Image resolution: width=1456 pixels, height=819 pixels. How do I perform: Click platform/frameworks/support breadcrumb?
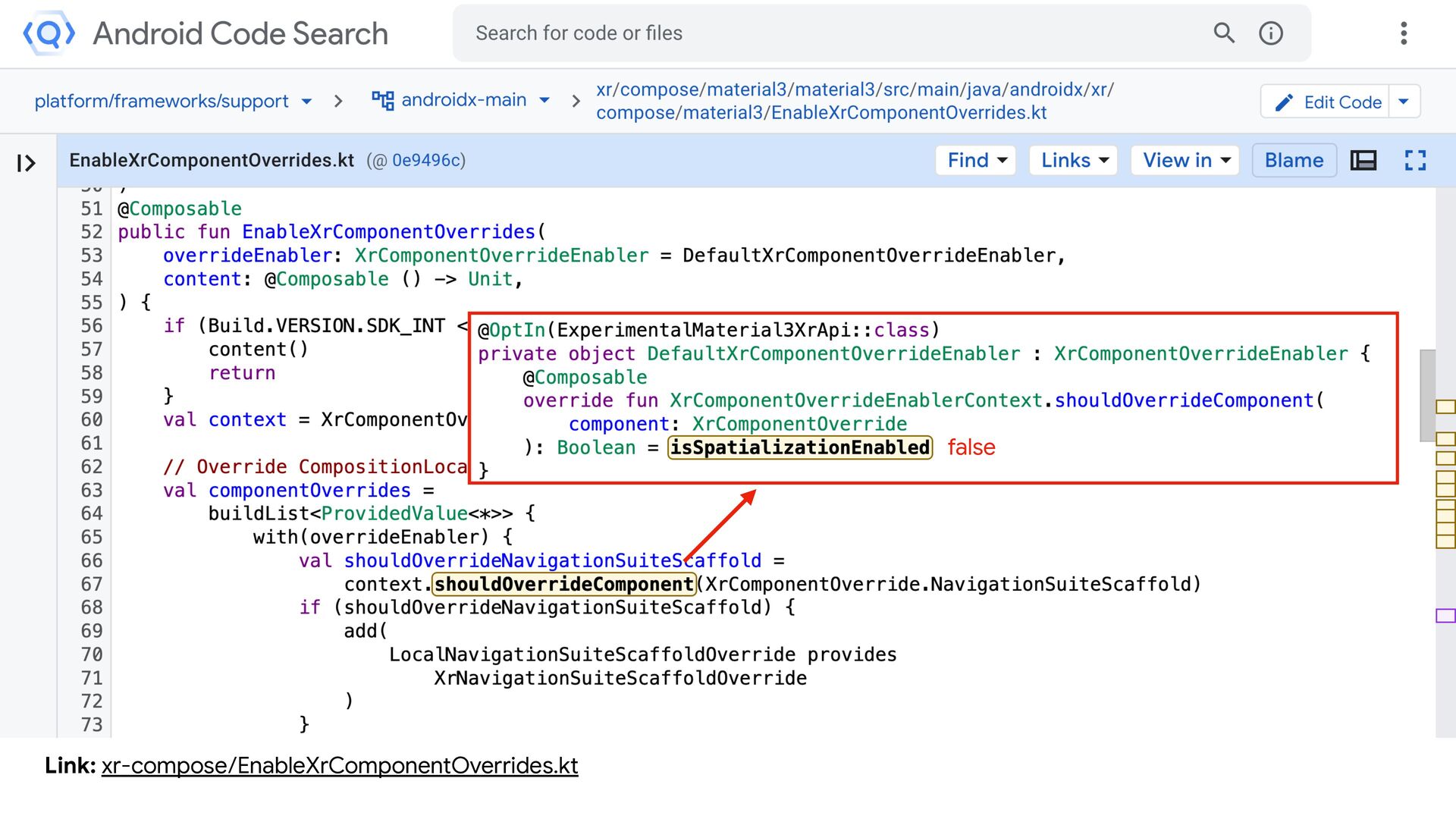click(162, 101)
